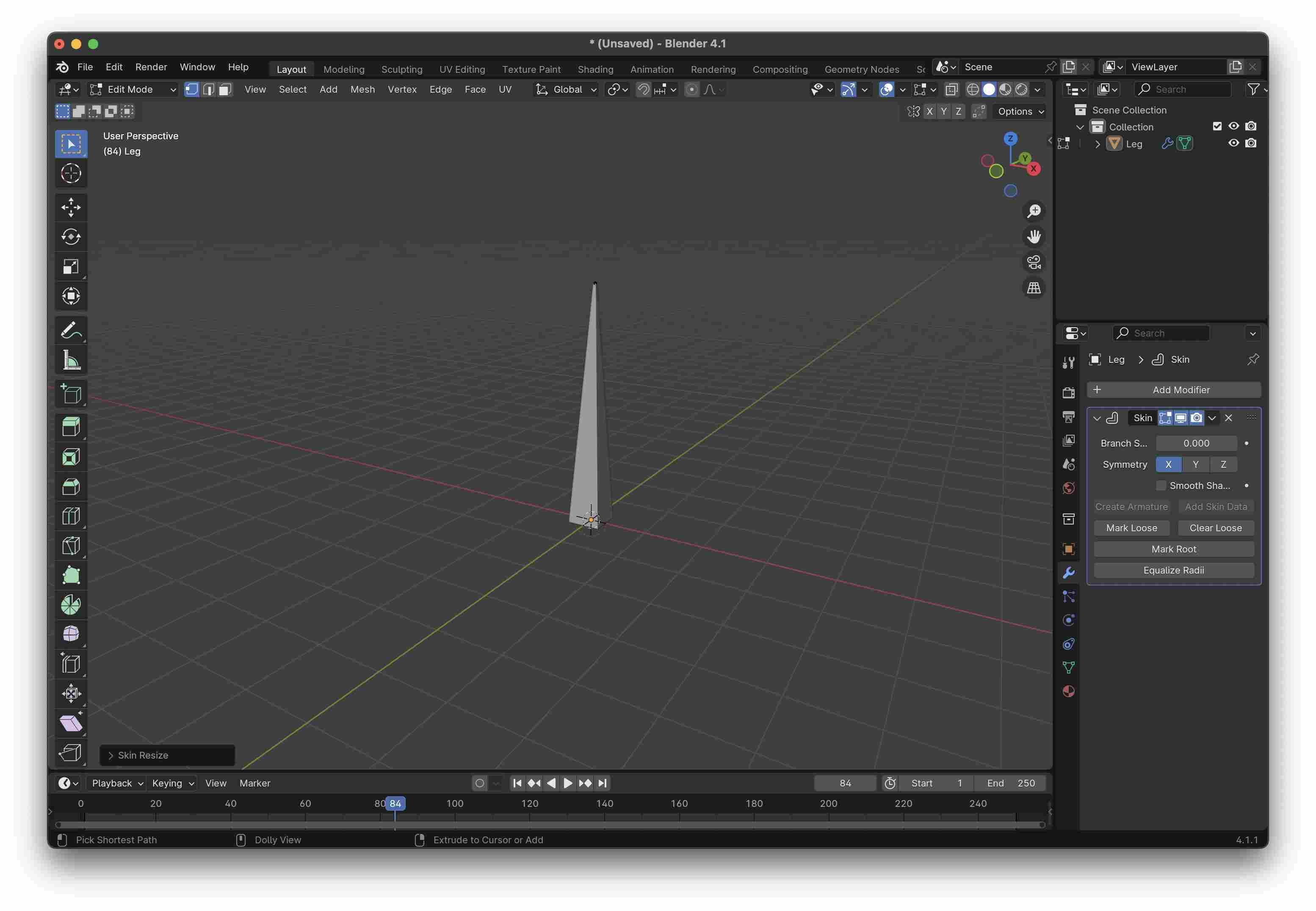This screenshot has width=1316, height=911.
Task: Select the Extrude Region tool
Action: coord(71,427)
